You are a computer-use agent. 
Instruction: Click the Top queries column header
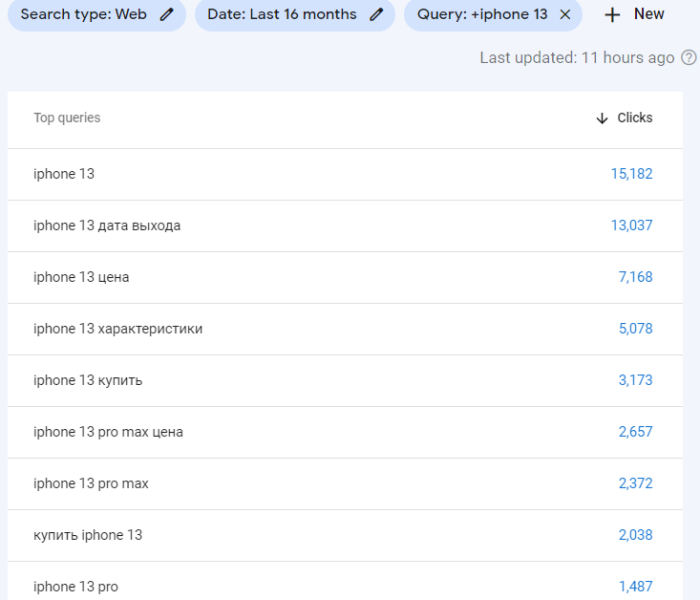point(67,118)
